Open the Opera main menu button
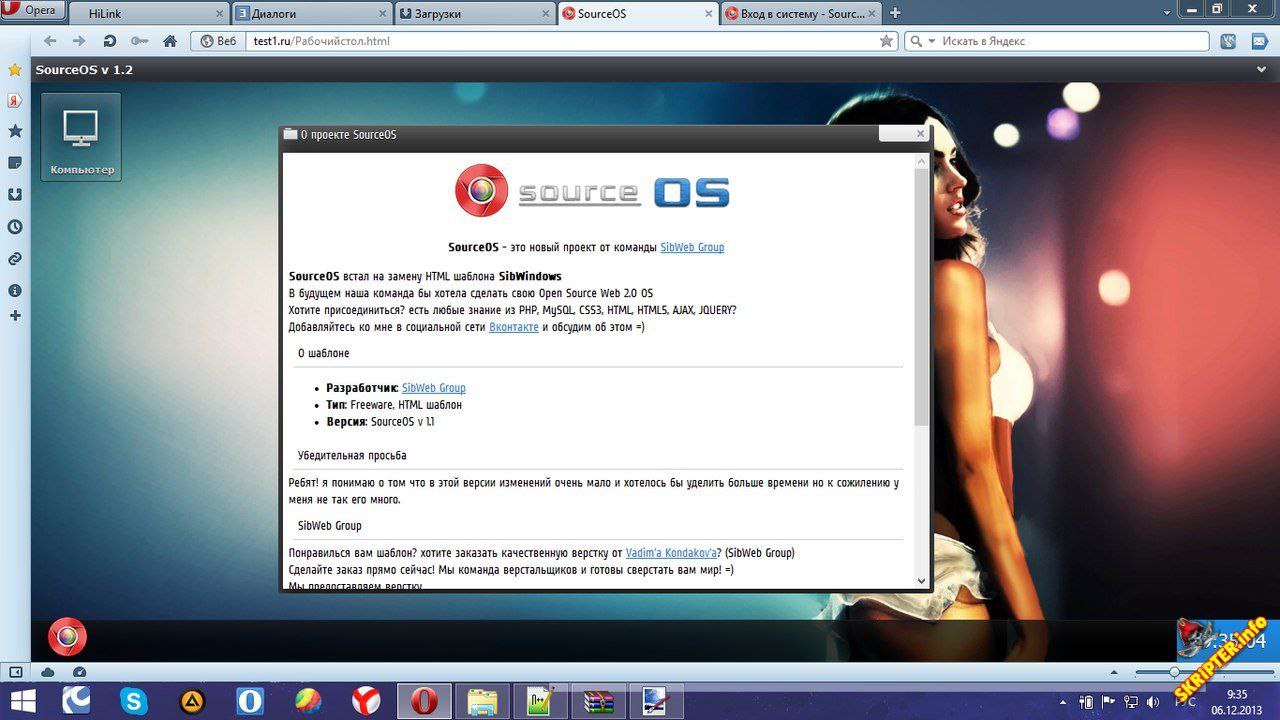 (33, 11)
